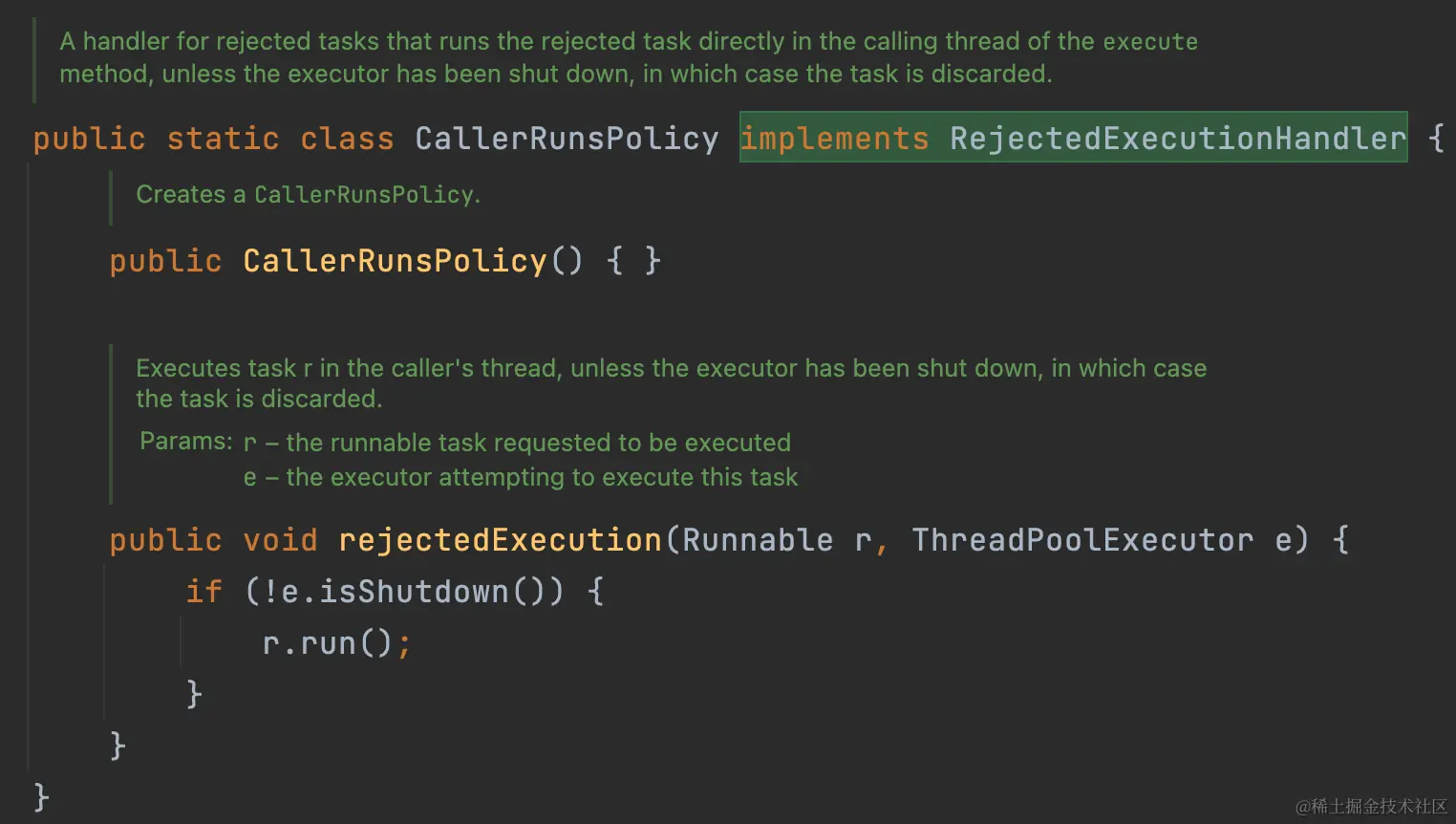Click the void return type keyword
This screenshot has height=824, width=1456.
point(280,540)
